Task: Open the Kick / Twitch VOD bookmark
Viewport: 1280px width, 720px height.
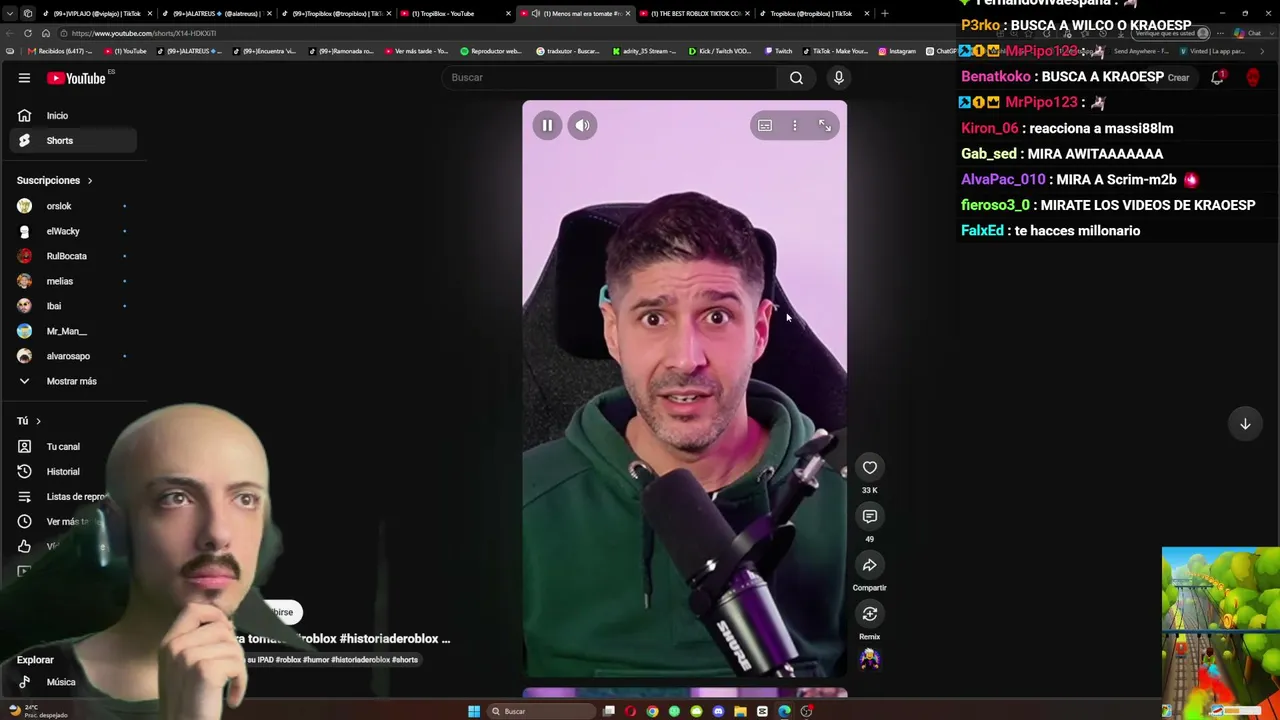Action: click(720, 51)
